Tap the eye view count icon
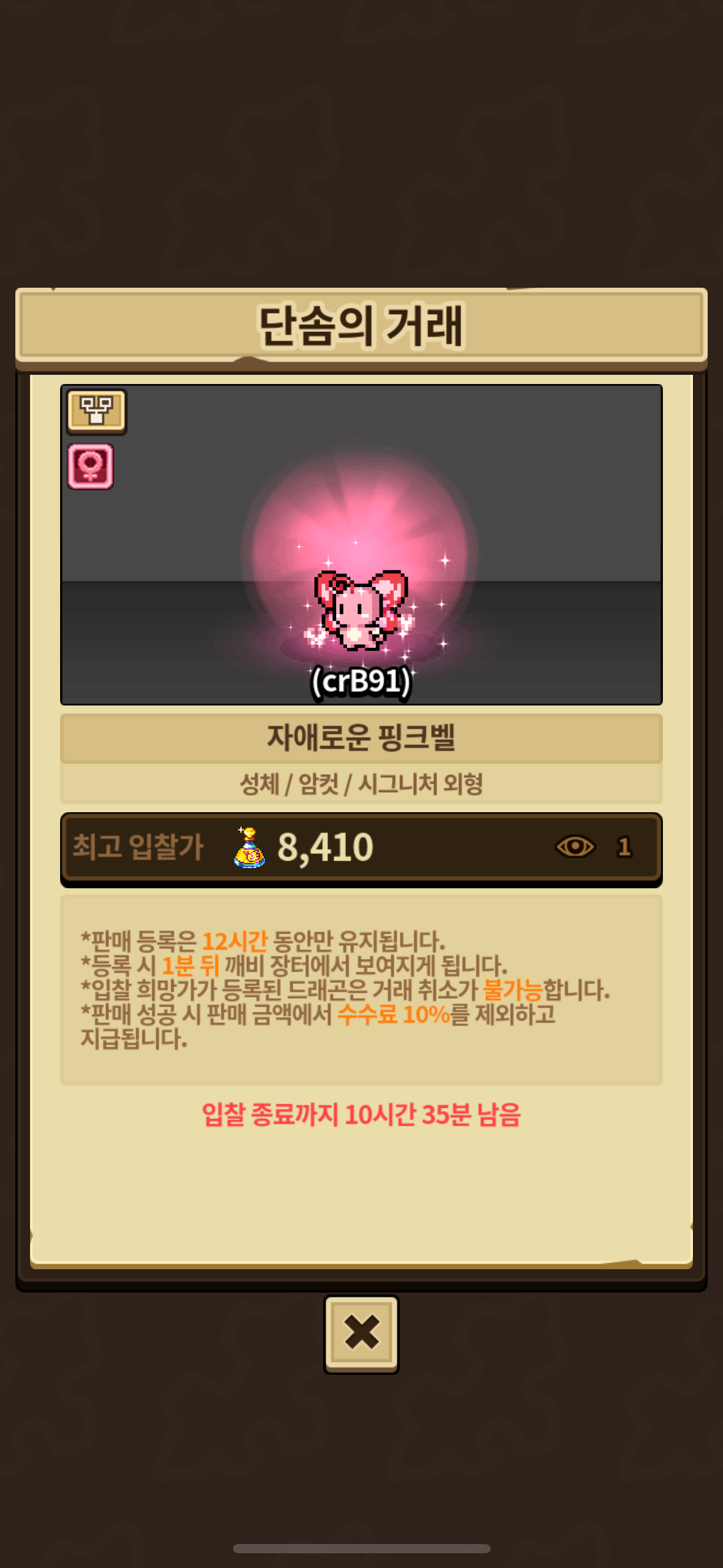Image resolution: width=723 pixels, height=1568 pixels. click(575, 847)
